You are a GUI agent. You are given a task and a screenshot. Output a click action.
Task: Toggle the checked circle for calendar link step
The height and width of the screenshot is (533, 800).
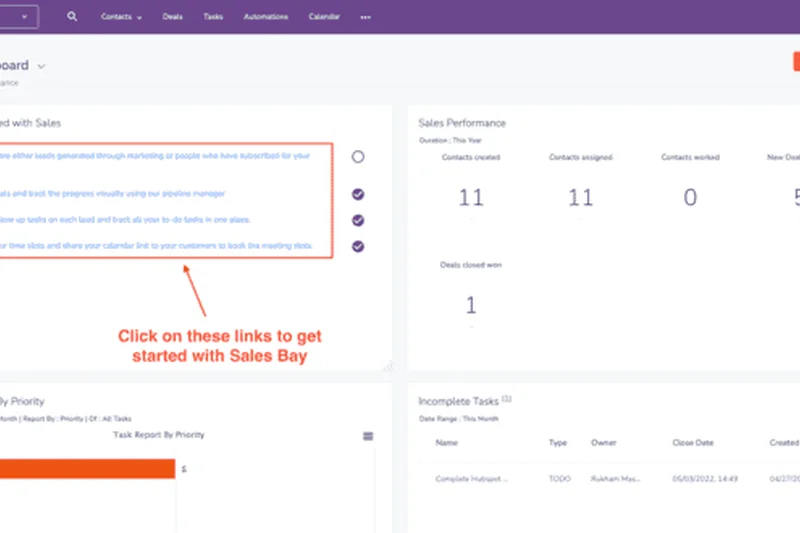[x=358, y=246]
